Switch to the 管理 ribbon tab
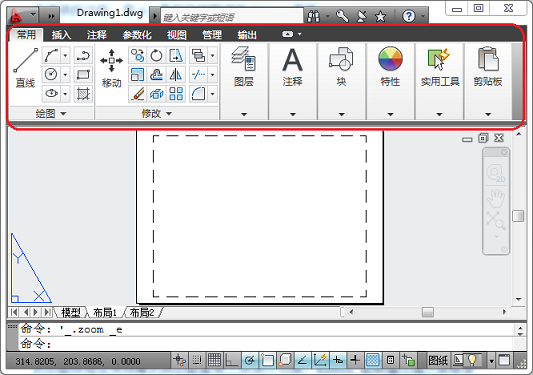The height and width of the screenshot is (375, 533). tap(212, 35)
